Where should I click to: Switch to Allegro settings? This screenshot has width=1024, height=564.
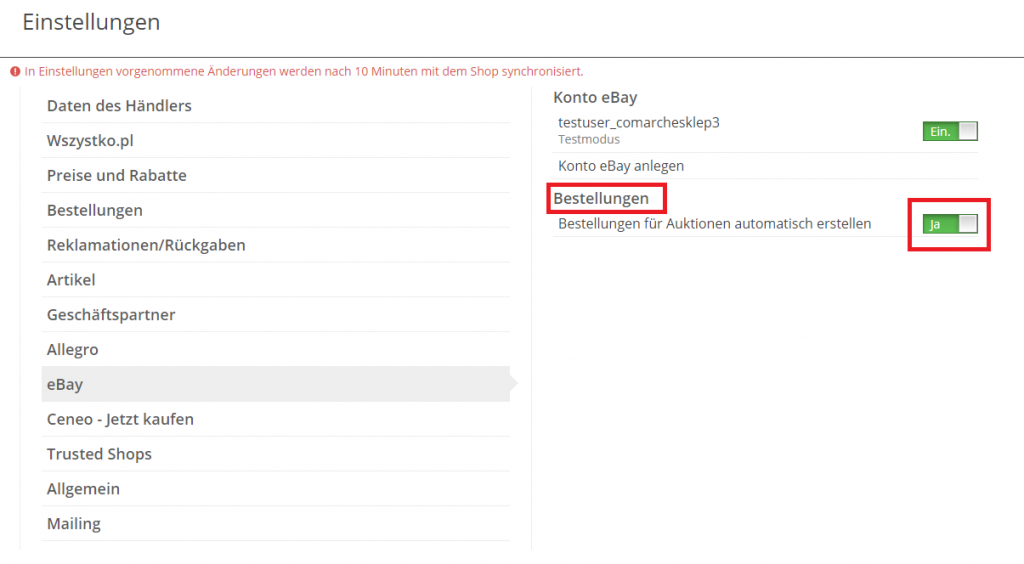(x=276, y=349)
